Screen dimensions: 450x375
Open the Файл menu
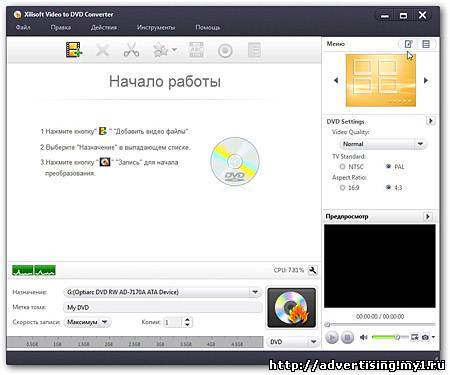[x=23, y=27]
